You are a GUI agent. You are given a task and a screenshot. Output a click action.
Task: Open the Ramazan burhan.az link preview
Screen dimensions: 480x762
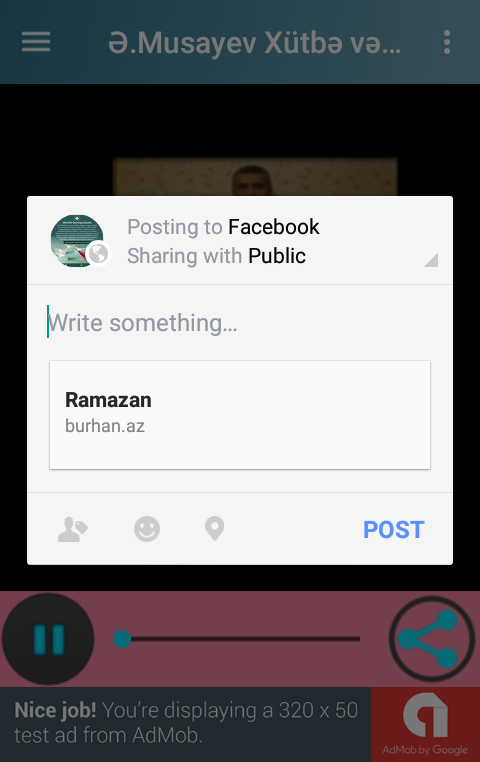240,415
